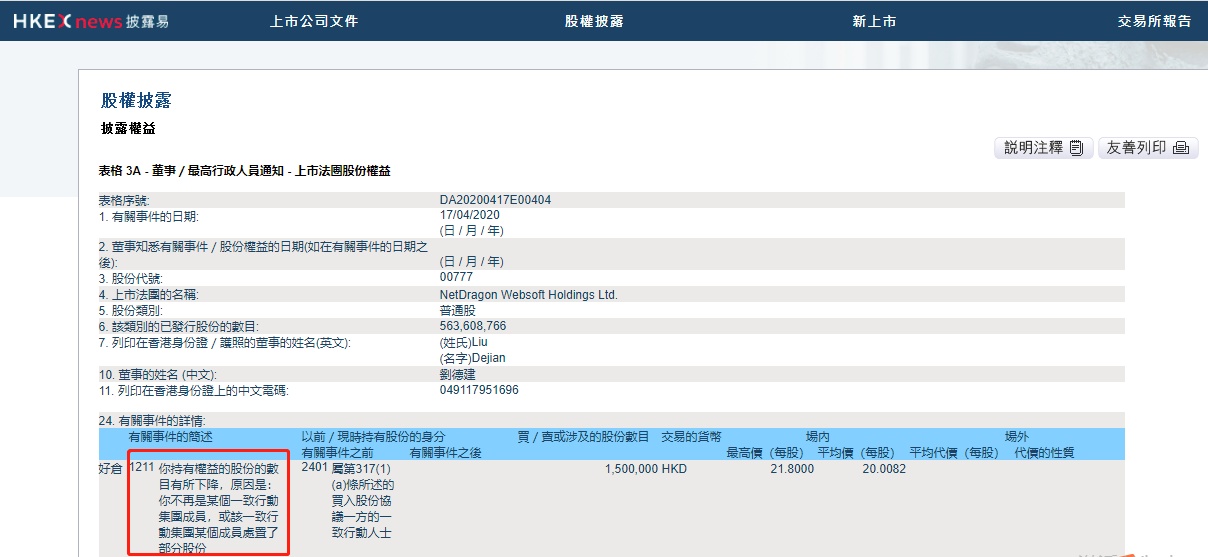Click label 表格序號
The height and width of the screenshot is (557, 1208).
pos(124,201)
